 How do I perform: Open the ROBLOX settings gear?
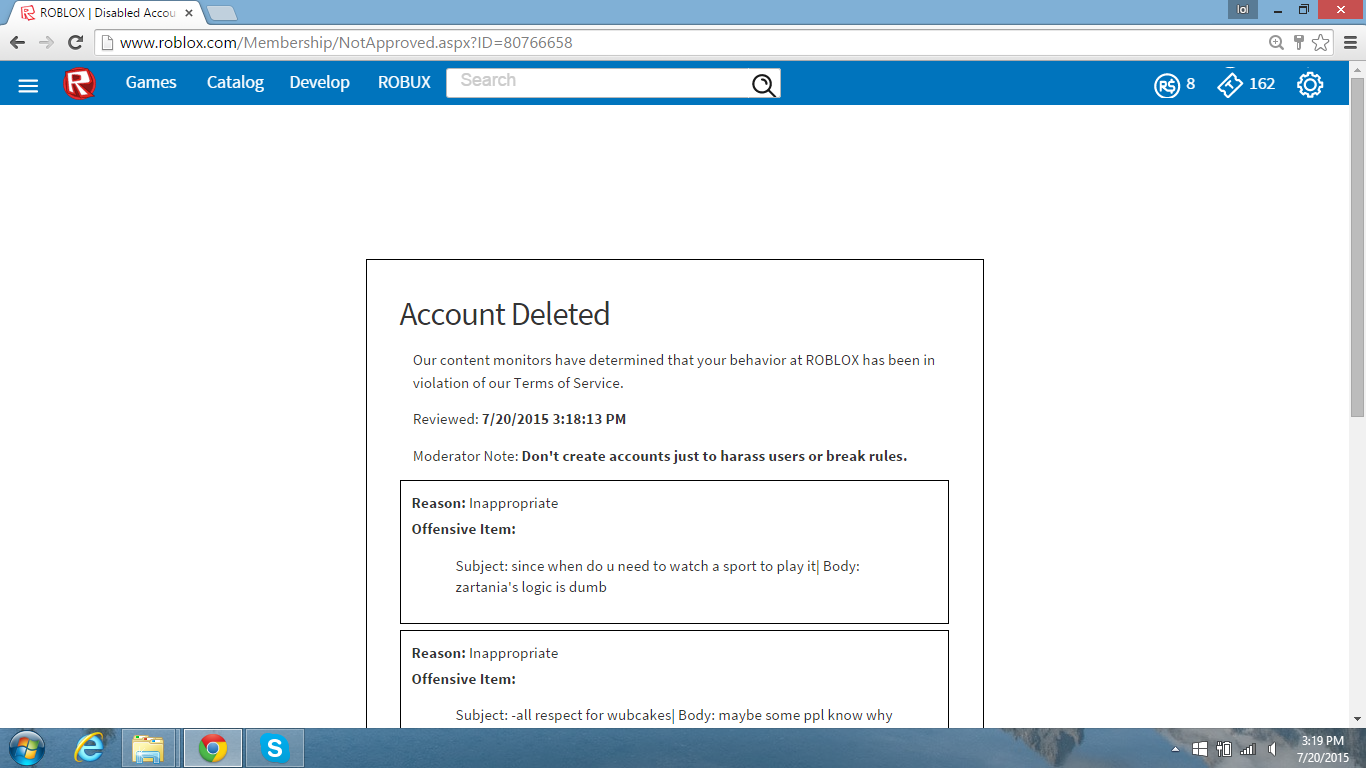click(1310, 85)
